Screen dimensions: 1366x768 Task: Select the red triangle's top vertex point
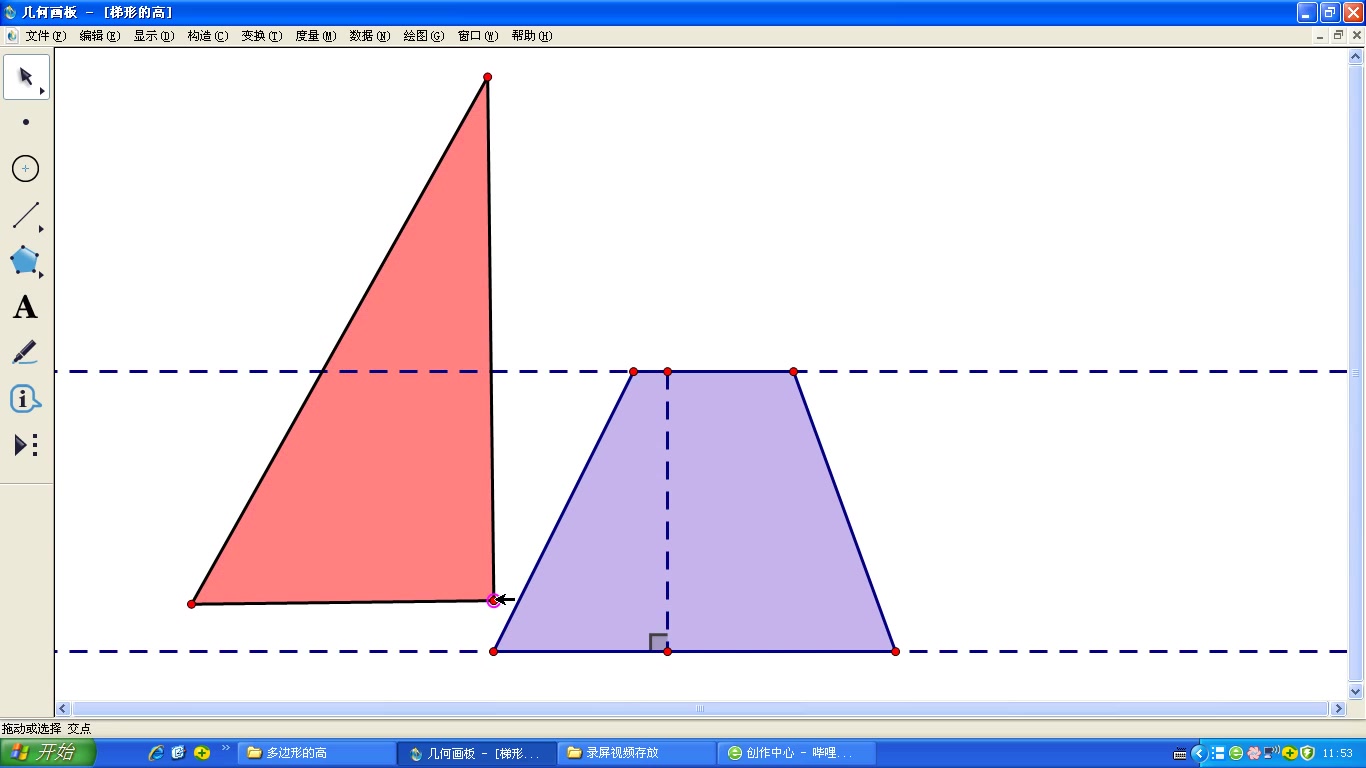pos(487,77)
